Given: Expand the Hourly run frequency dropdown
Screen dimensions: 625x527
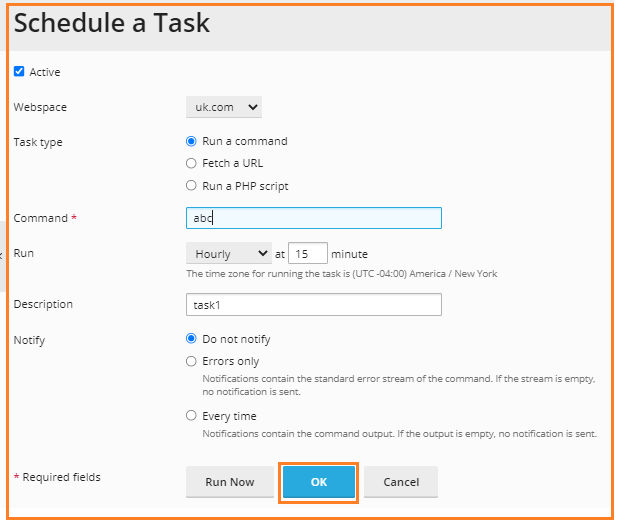Looking at the screenshot, I should pyautogui.click(x=229, y=253).
